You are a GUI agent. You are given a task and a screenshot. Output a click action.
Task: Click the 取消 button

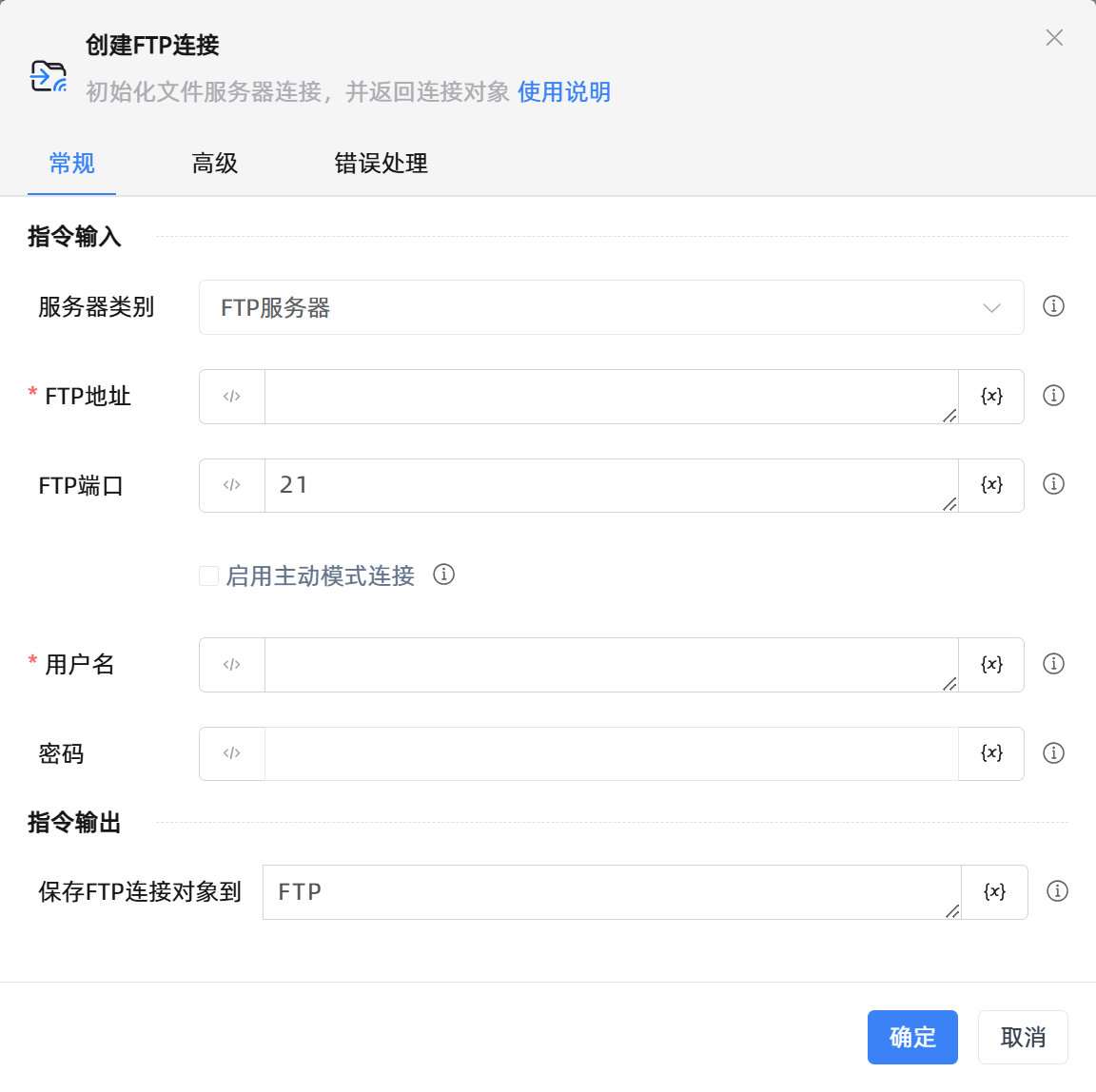[x=1023, y=1038]
